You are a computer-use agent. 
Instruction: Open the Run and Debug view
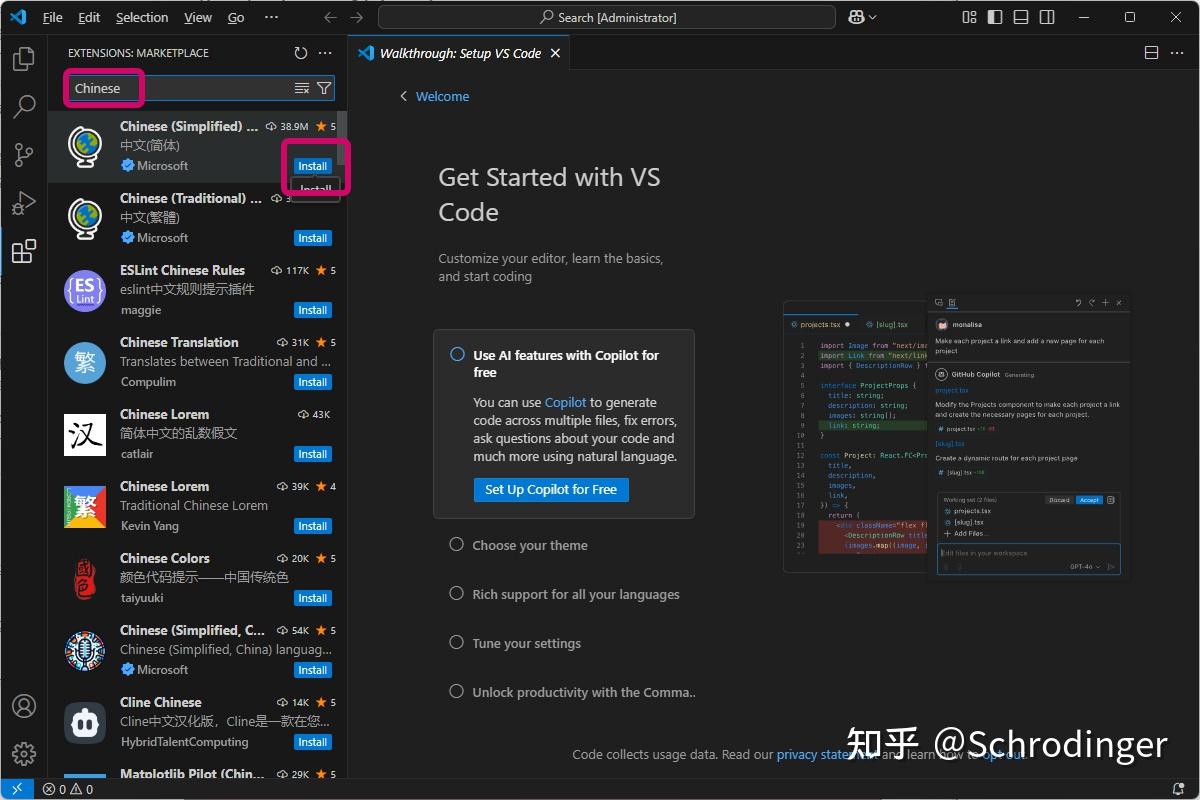24,203
